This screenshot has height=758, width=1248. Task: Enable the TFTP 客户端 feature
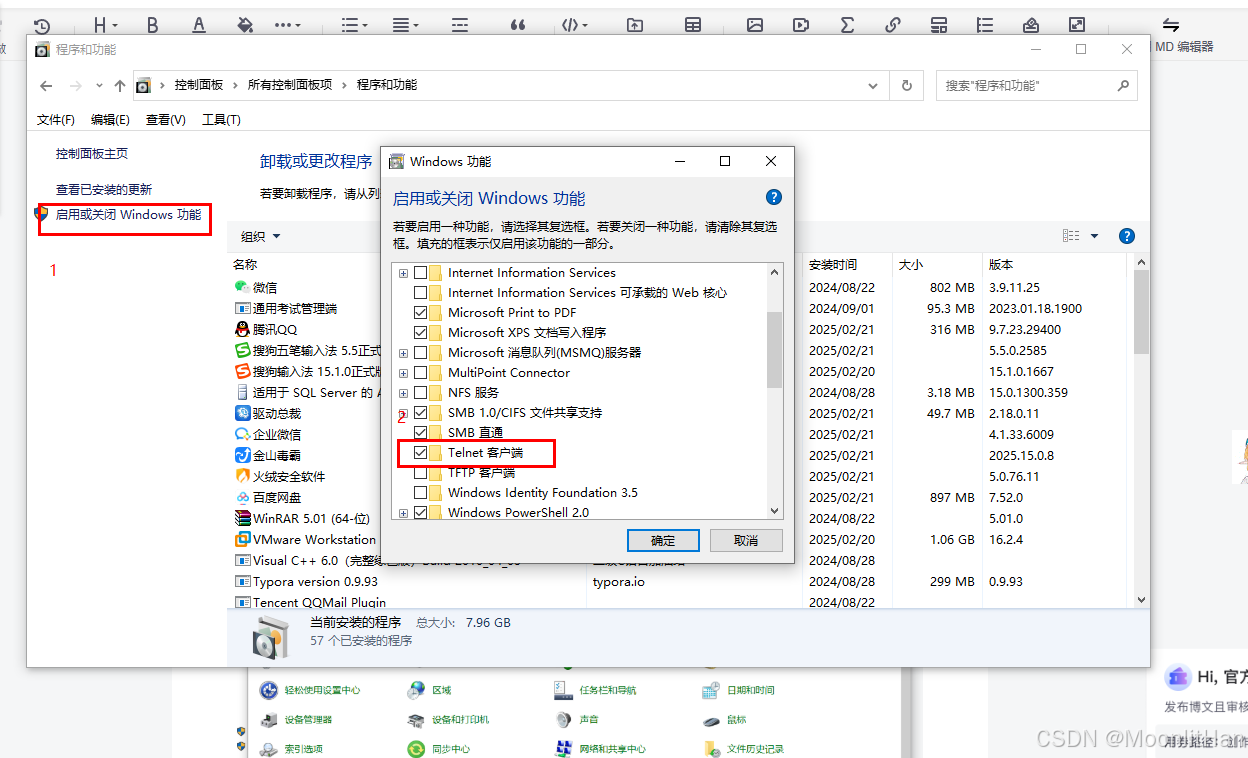[x=420, y=472]
